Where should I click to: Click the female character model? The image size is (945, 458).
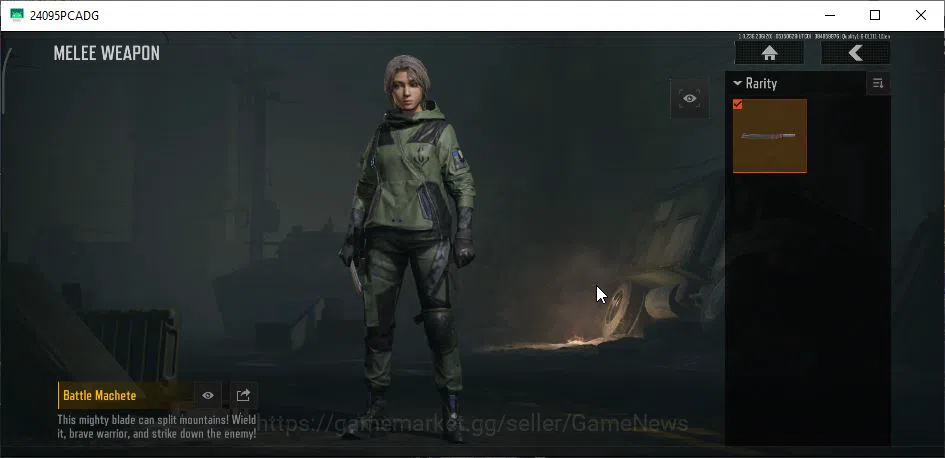tap(408, 247)
